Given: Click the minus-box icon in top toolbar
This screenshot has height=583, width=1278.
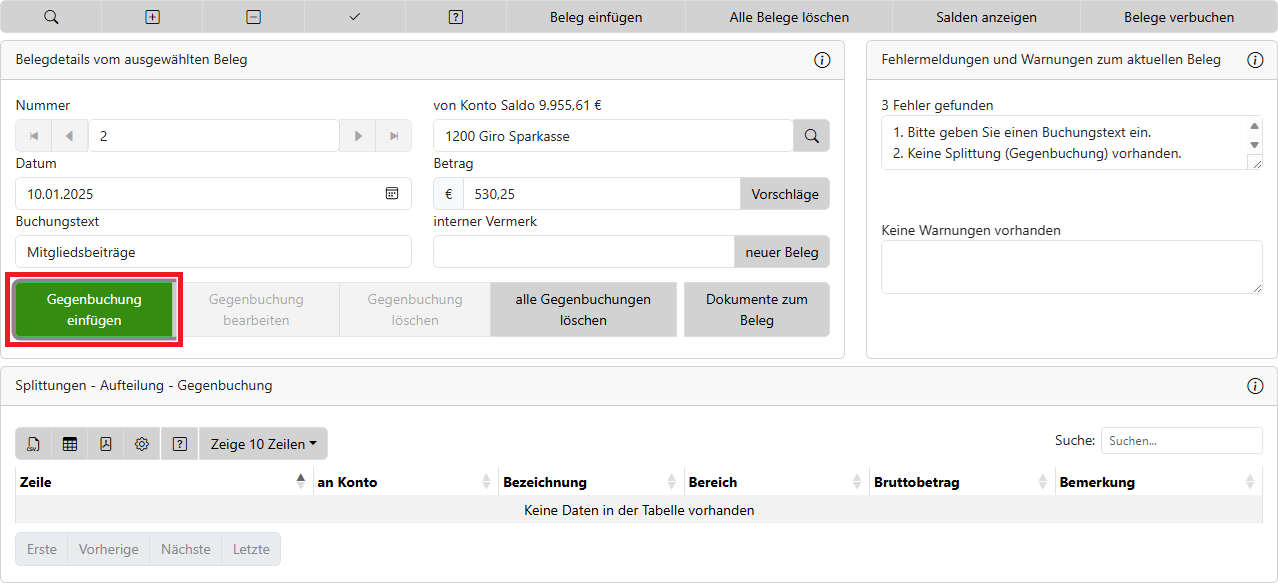Looking at the screenshot, I should pos(254,17).
